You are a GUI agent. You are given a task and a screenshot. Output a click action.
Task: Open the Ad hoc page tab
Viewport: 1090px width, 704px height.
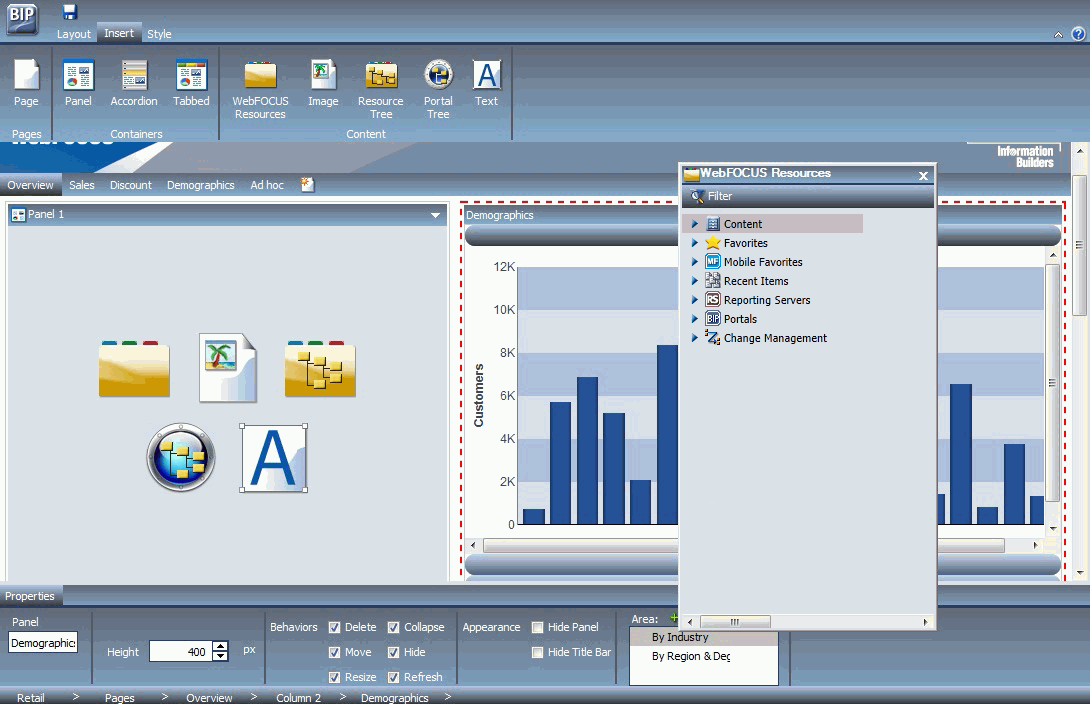[267, 185]
